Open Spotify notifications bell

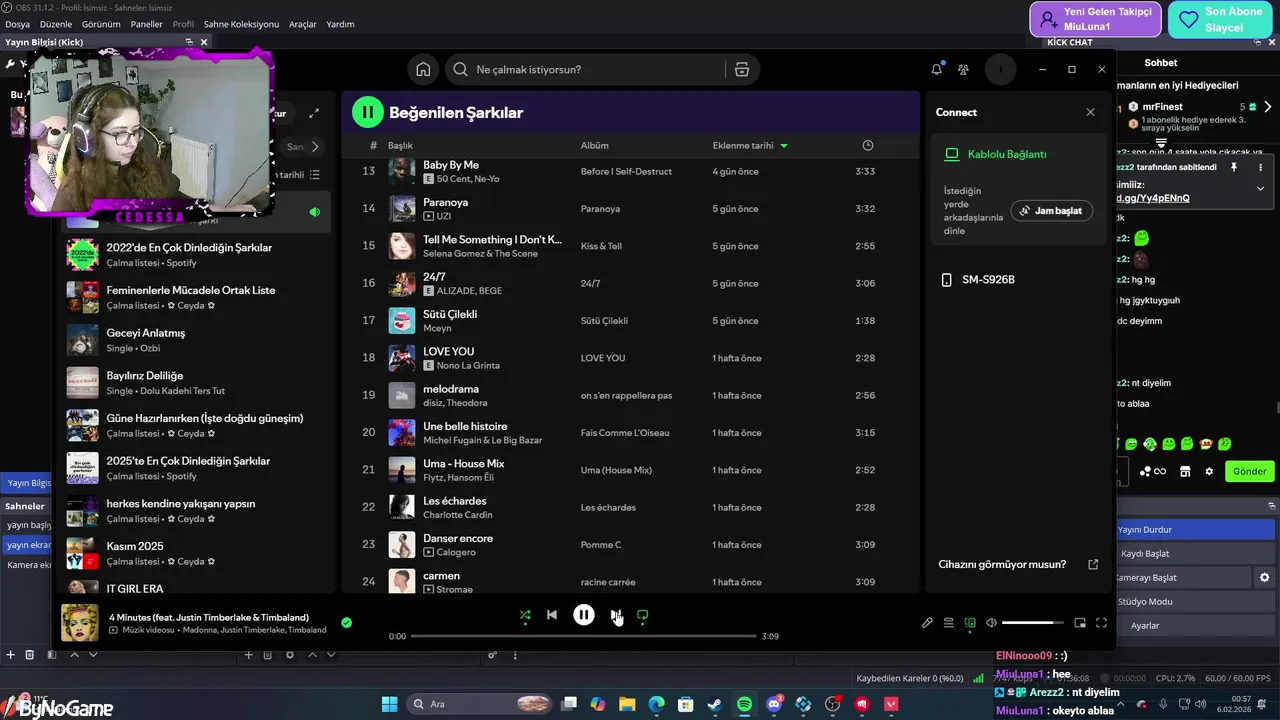[936, 69]
